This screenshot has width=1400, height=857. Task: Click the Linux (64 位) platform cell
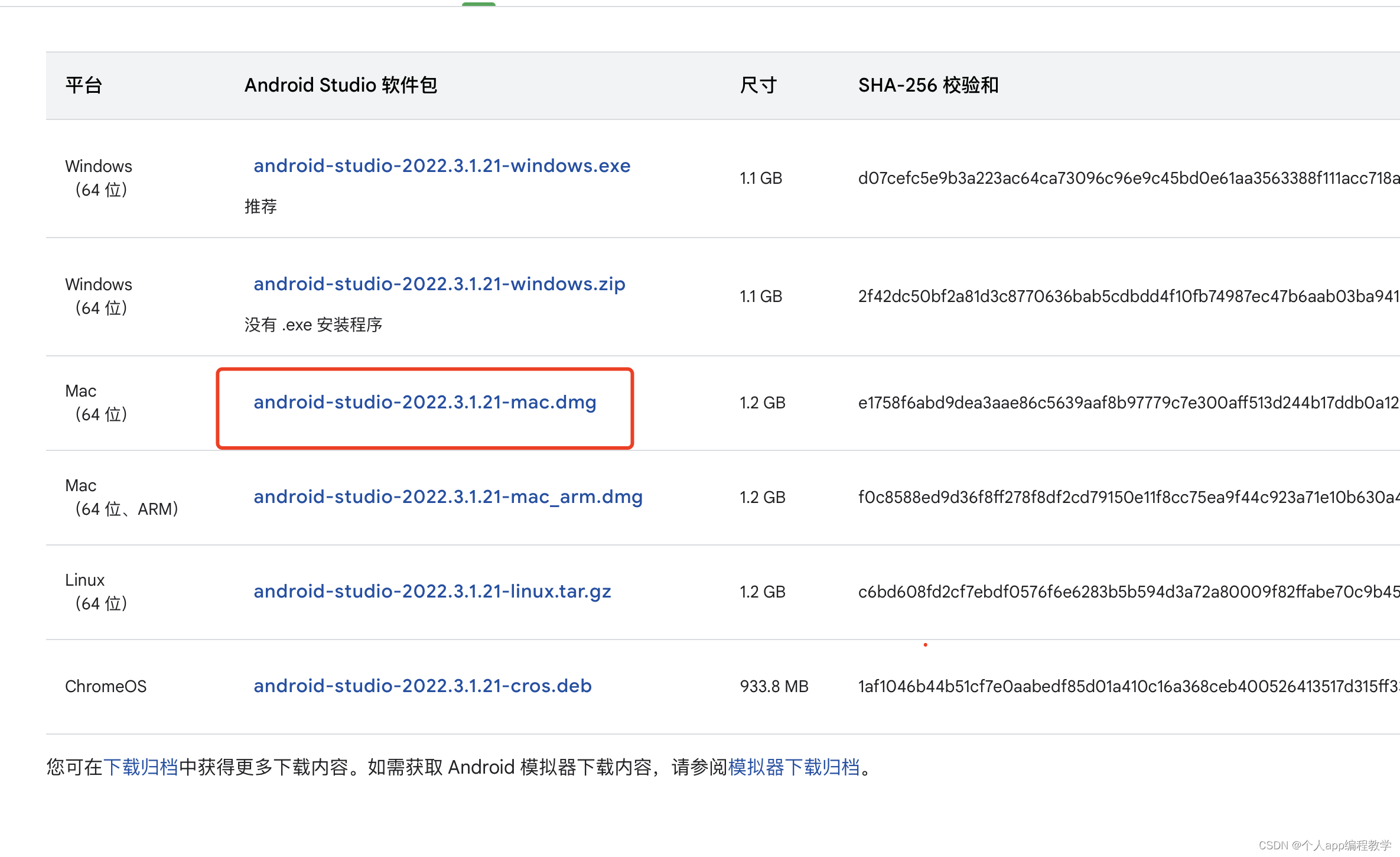pyautogui.click(x=96, y=592)
